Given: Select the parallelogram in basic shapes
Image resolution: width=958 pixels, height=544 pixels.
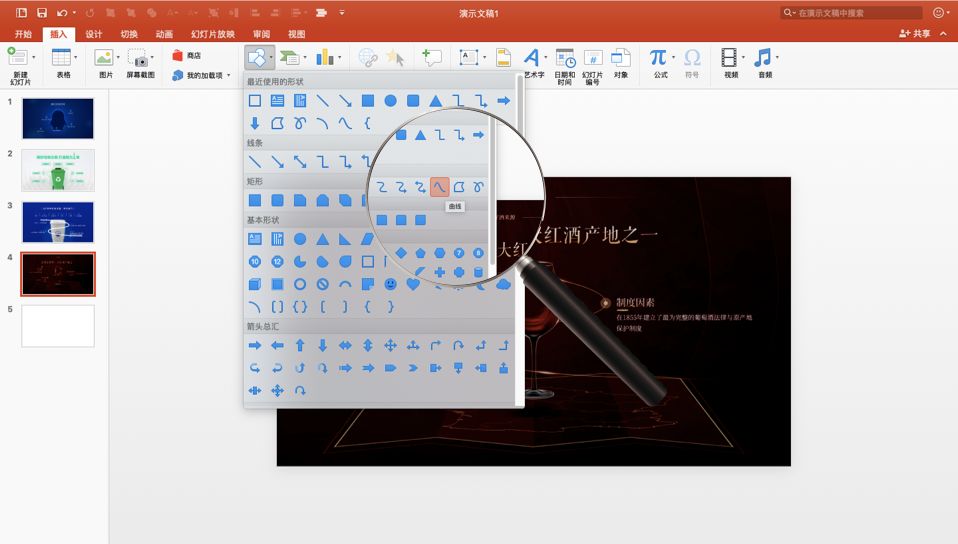Looking at the screenshot, I should coord(367,238).
